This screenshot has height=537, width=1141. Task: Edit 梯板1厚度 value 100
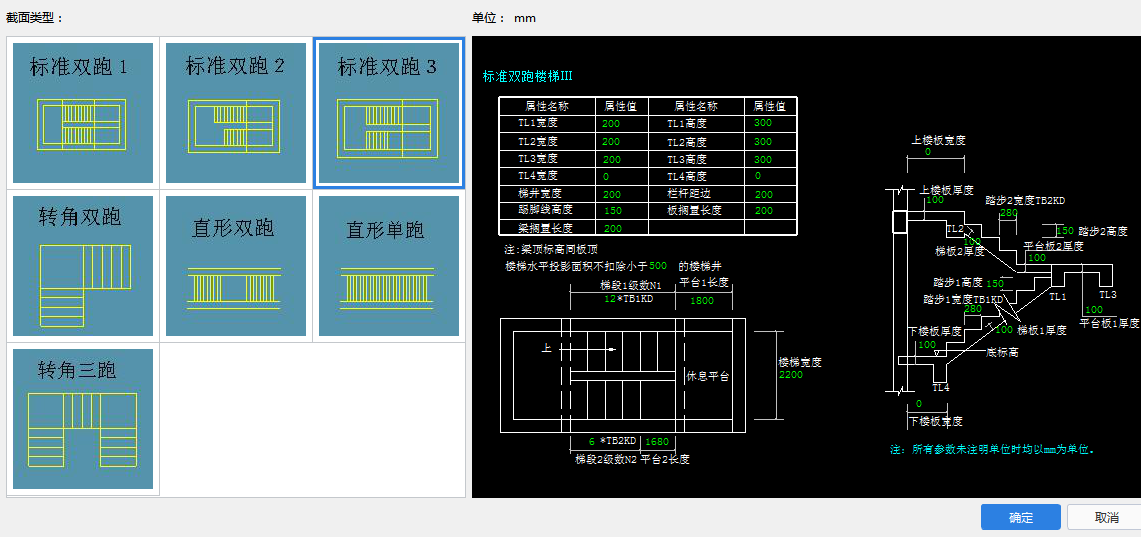pyautogui.click(x=1003, y=330)
